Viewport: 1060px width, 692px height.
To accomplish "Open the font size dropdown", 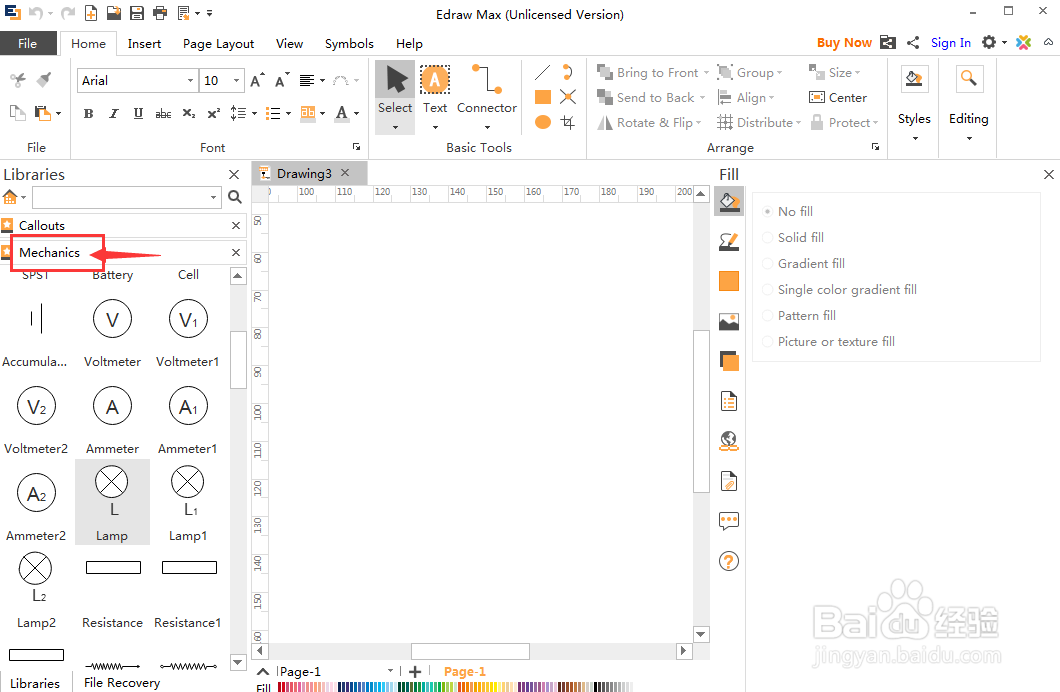I will [236, 80].
